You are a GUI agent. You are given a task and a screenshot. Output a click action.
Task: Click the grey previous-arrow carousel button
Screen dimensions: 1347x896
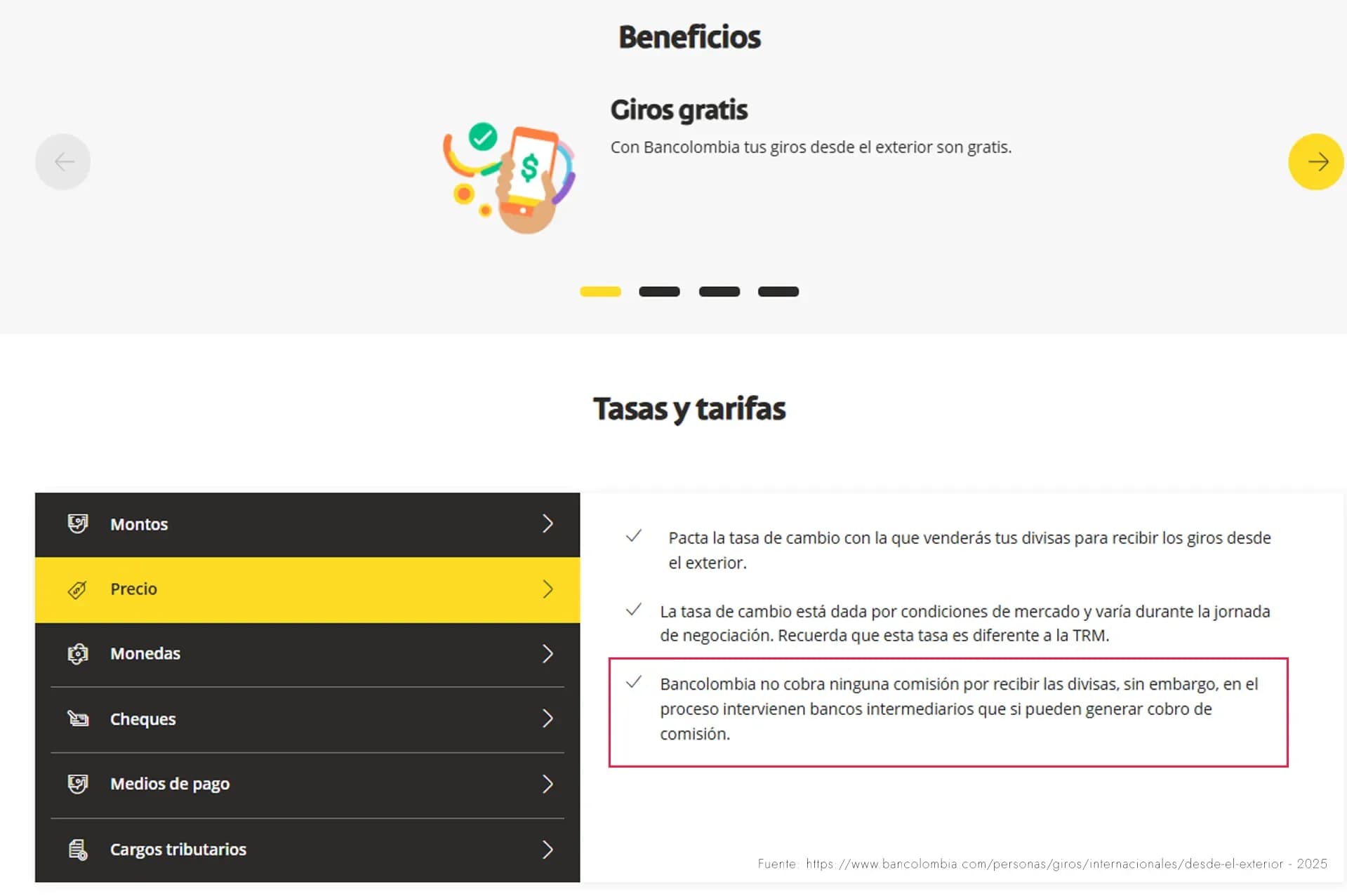[x=63, y=162]
